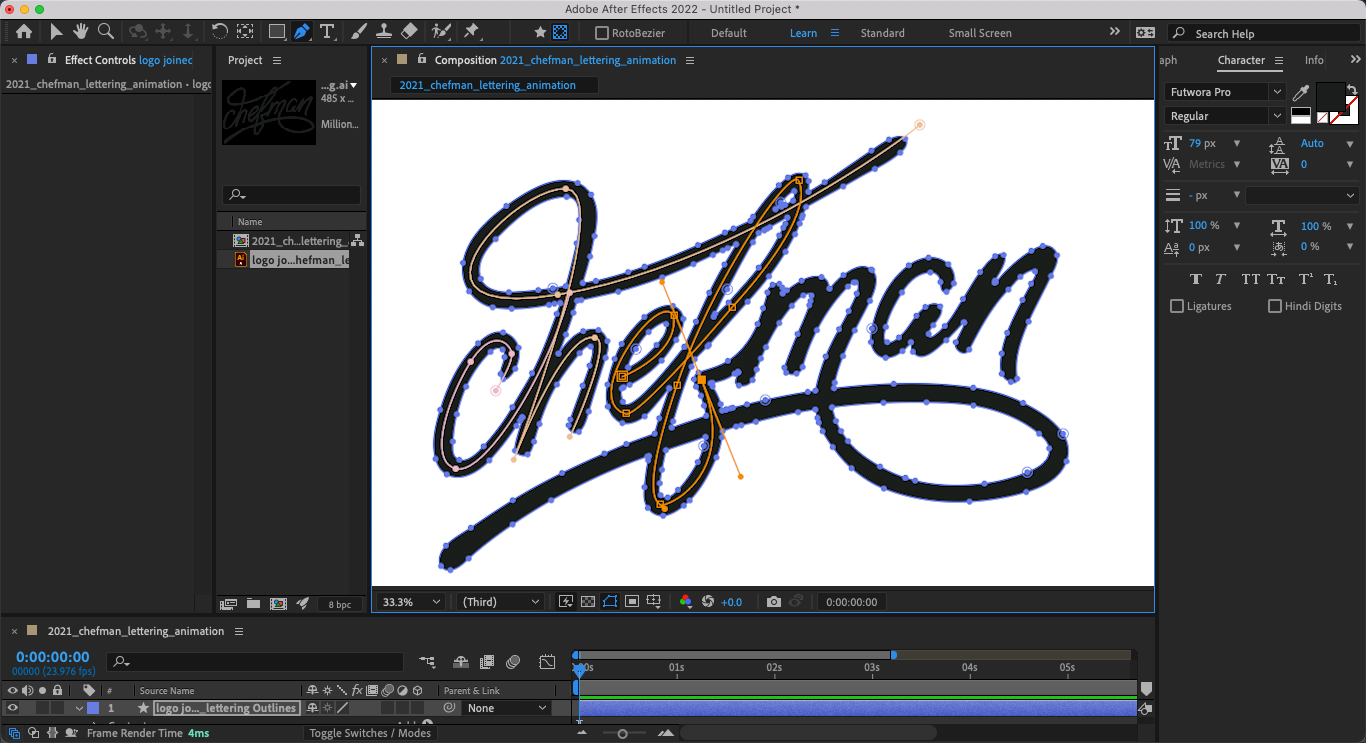Click the Toggle Switches / Modes button
This screenshot has height=743, width=1366.
pos(370,733)
